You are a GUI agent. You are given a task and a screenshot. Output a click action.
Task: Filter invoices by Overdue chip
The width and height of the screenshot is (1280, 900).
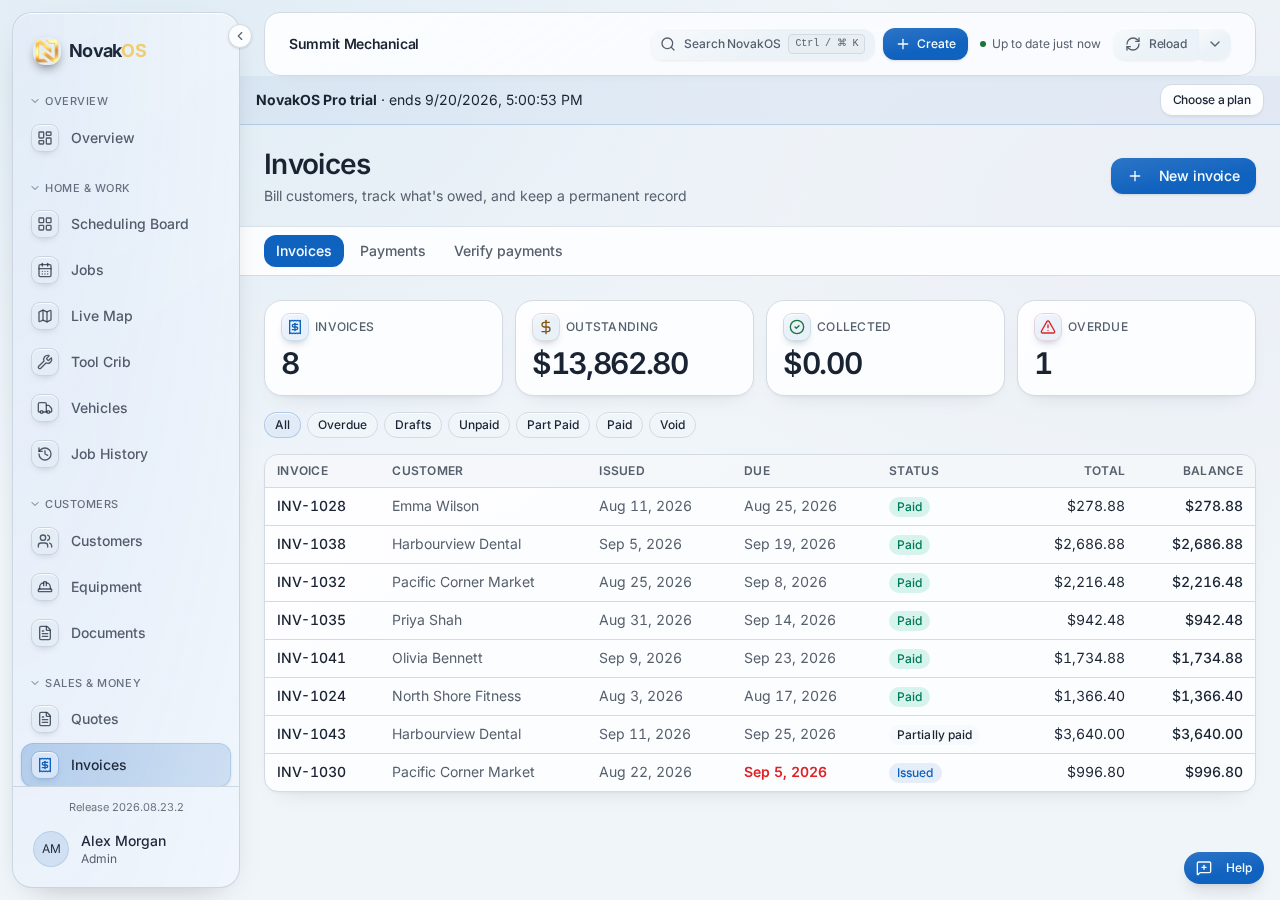tap(342, 425)
